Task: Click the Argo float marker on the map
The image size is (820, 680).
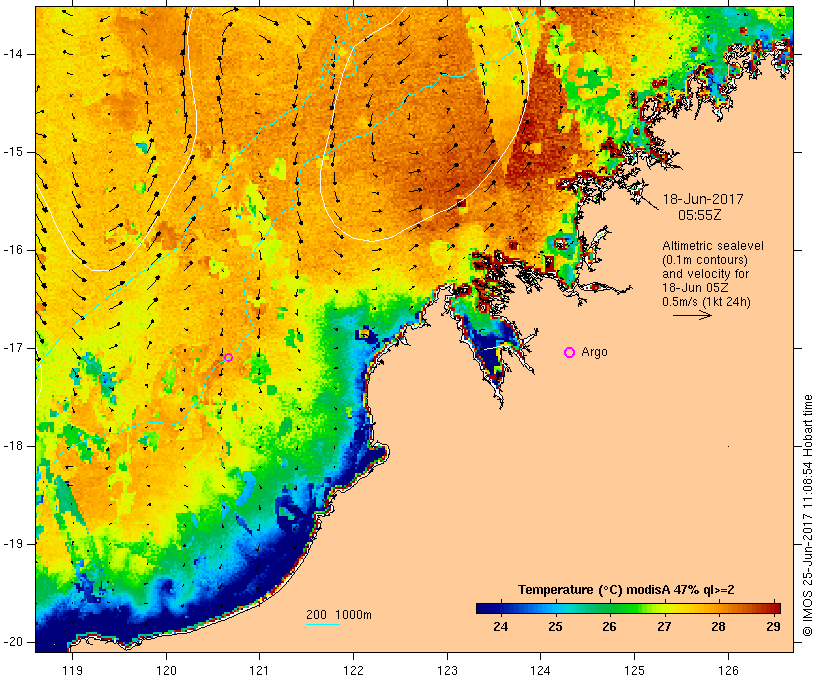Action: [229, 357]
